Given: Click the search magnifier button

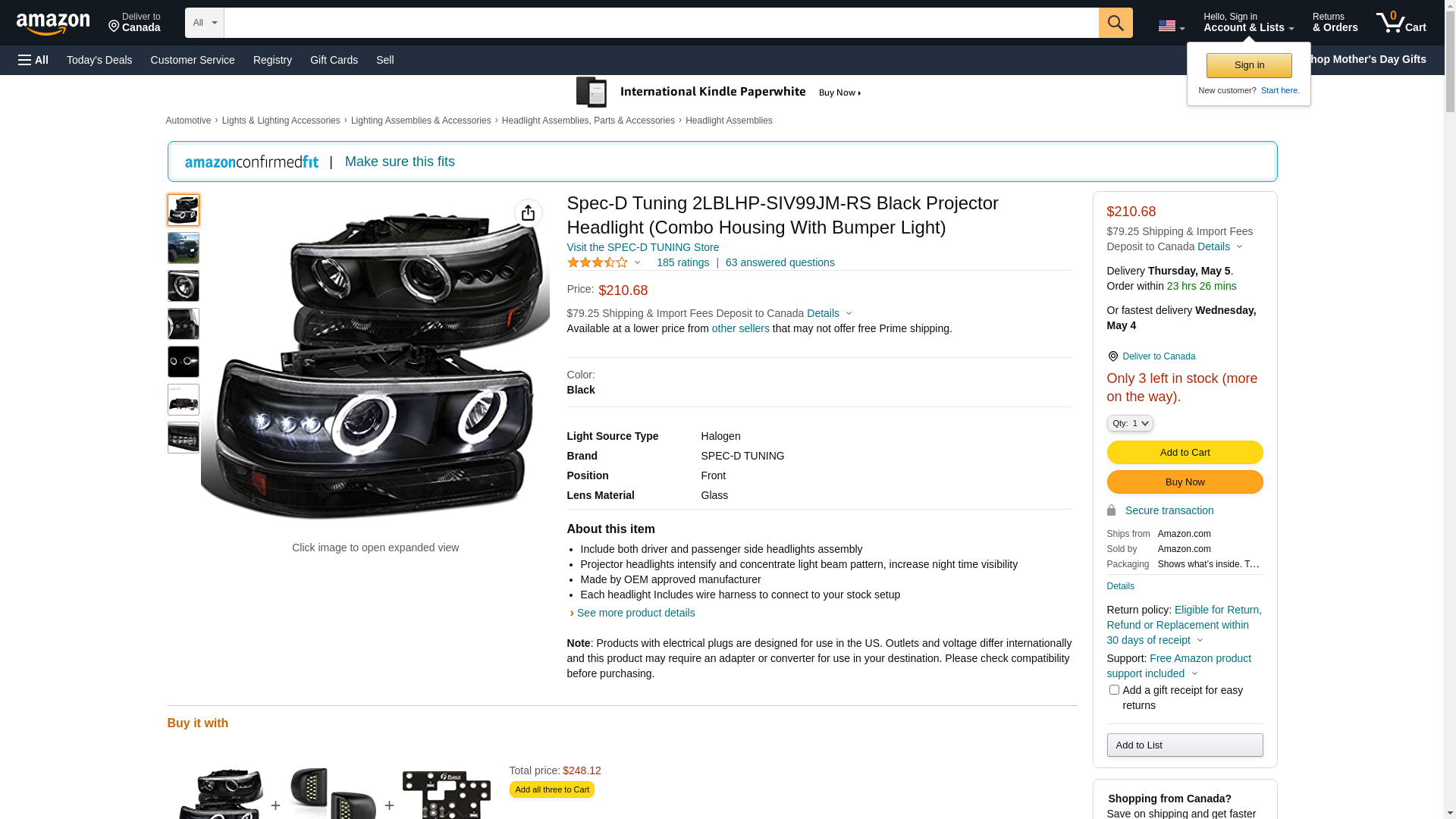Looking at the screenshot, I should click(x=1115, y=23).
